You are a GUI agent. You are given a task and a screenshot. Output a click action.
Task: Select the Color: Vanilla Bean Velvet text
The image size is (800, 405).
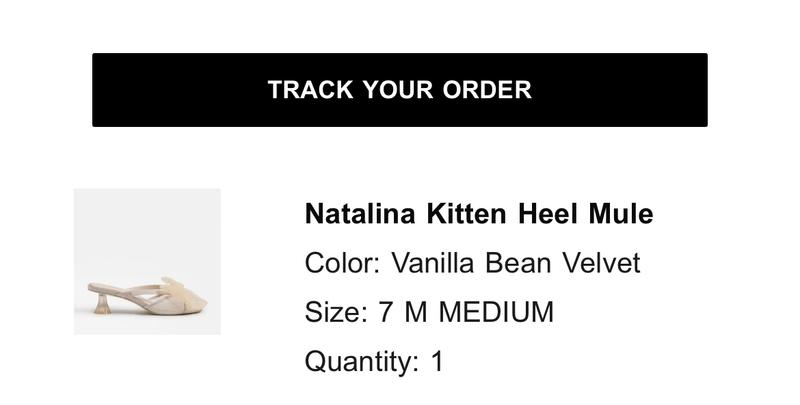click(472, 264)
